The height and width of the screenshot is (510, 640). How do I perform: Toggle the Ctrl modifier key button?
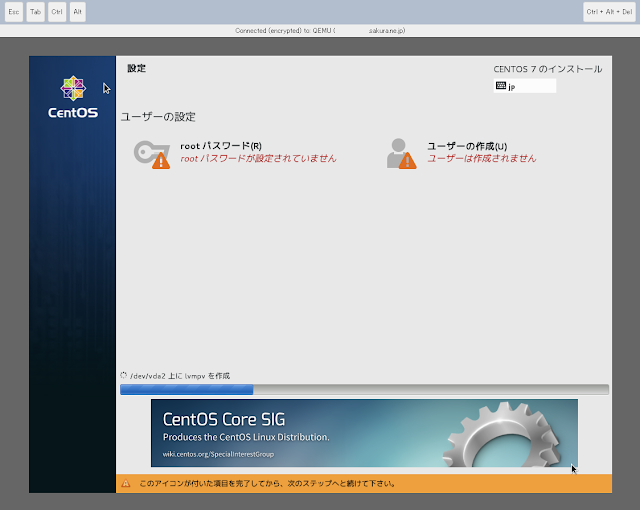pos(57,12)
